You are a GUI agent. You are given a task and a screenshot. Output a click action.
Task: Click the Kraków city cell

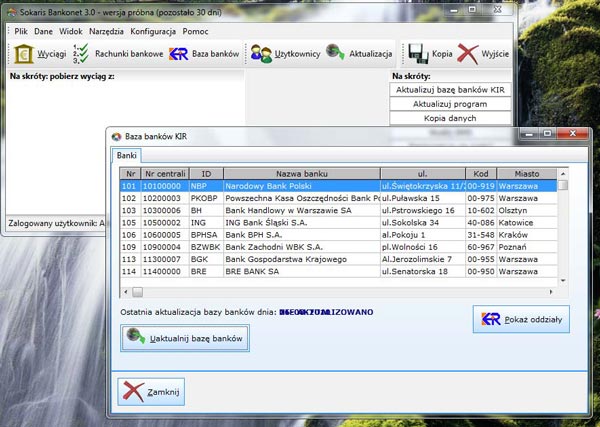click(x=527, y=235)
